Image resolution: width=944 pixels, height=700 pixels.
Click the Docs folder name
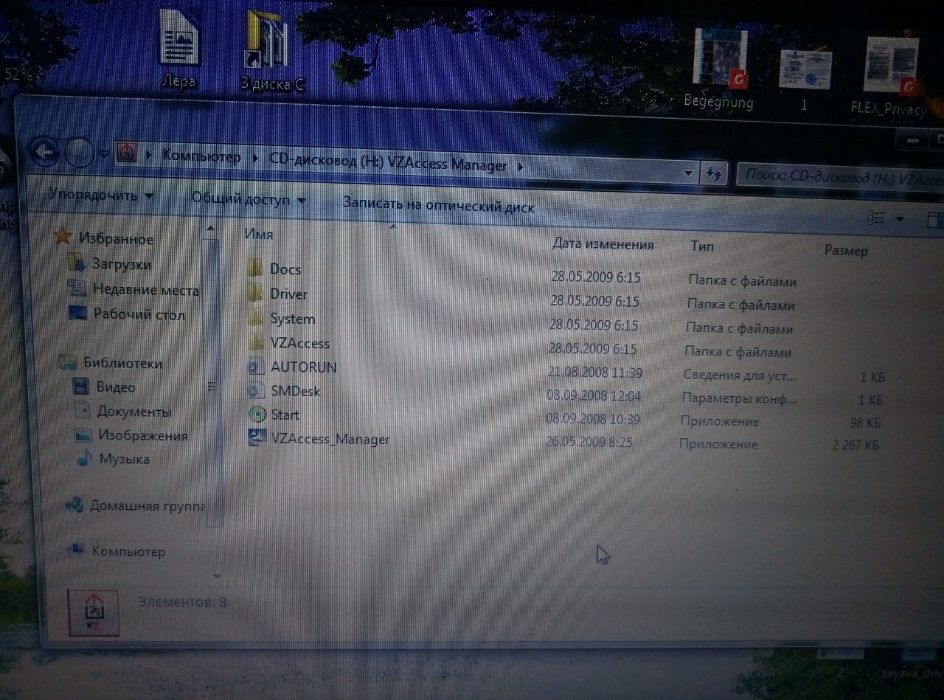coord(285,269)
